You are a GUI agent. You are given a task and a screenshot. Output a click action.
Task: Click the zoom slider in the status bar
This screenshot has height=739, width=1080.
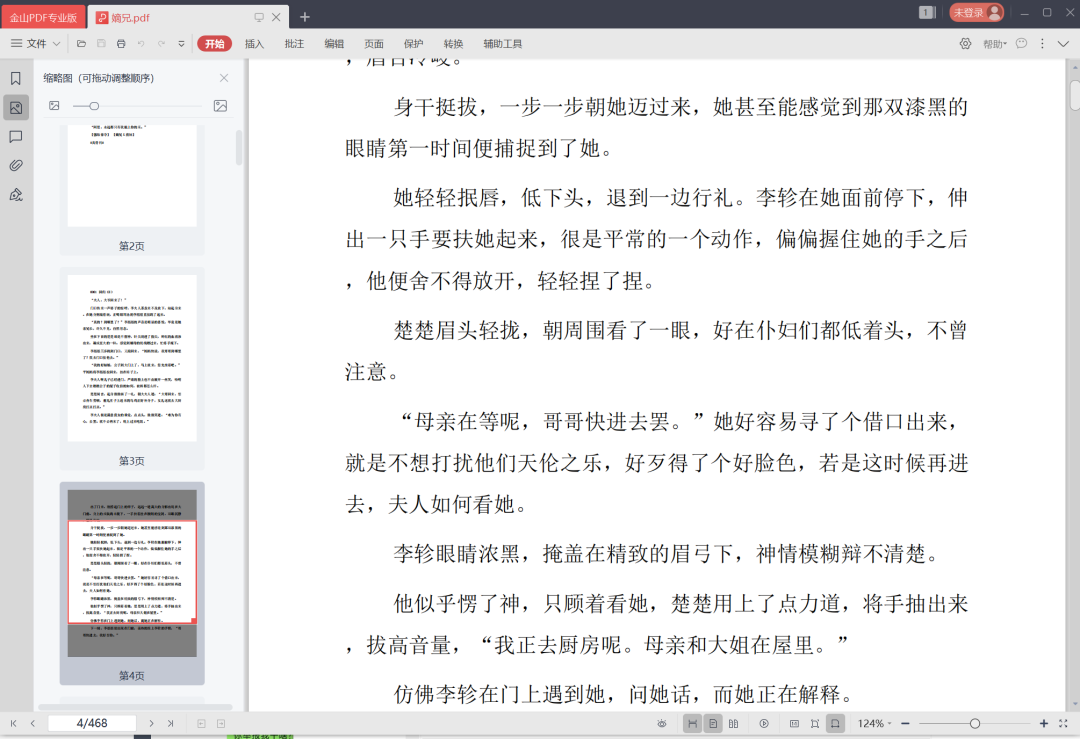974,723
